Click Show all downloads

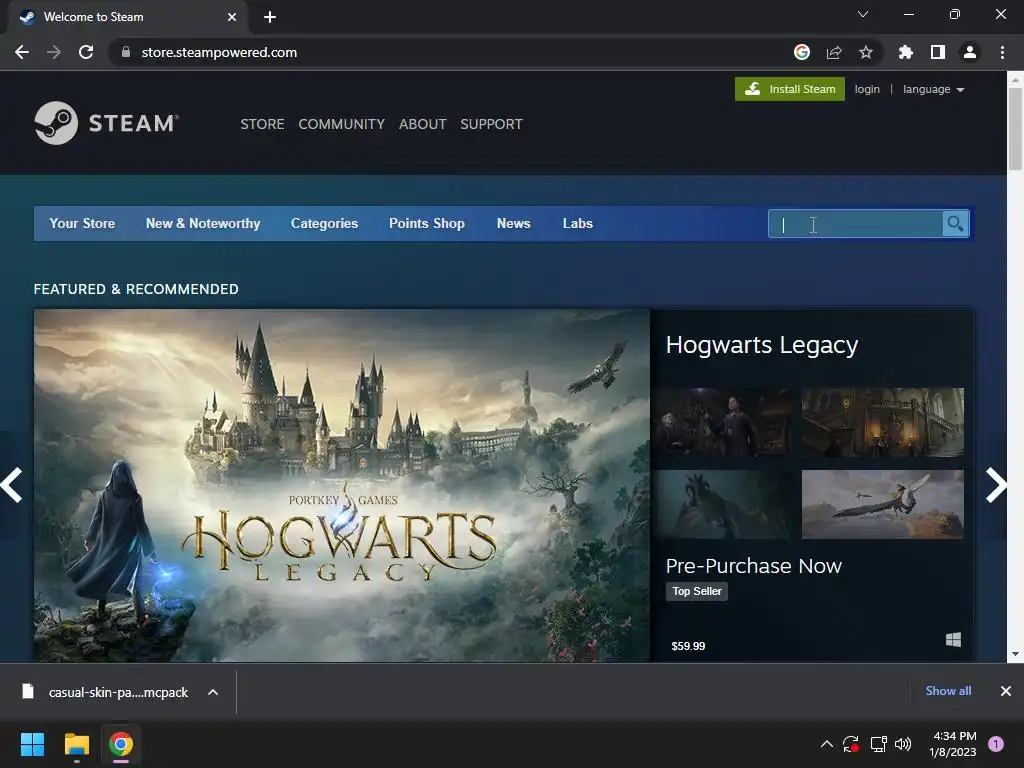pyautogui.click(x=948, y=691)
